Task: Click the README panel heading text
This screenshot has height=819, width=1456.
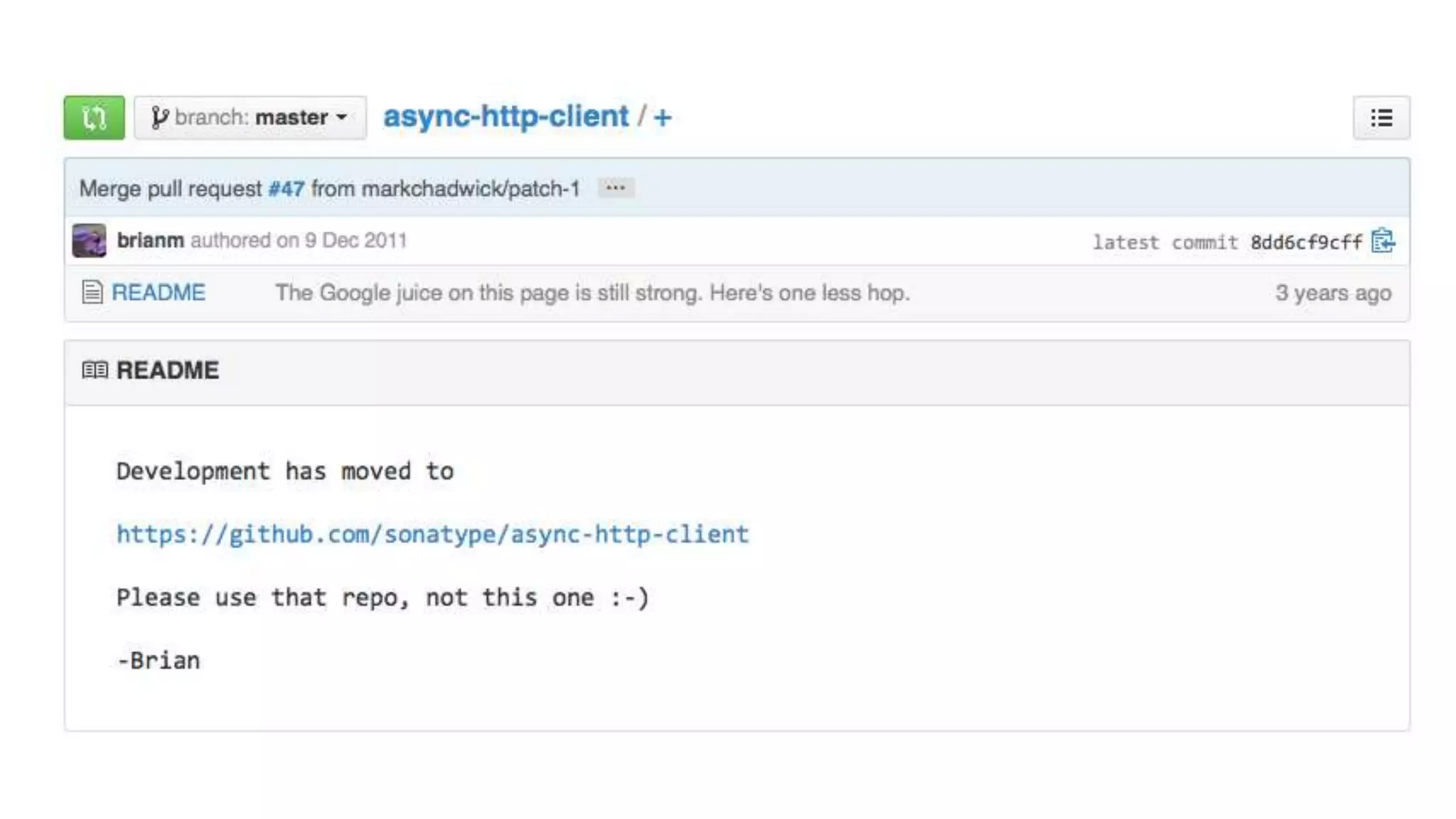Action: coord(168,370)
